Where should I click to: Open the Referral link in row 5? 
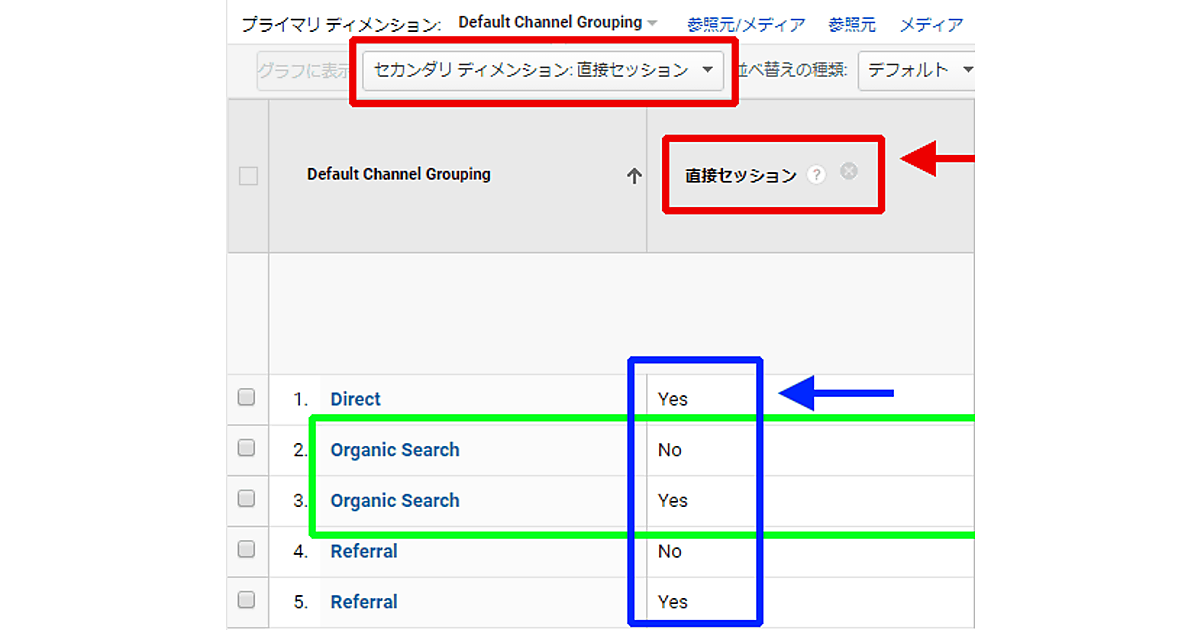point(364,602)
